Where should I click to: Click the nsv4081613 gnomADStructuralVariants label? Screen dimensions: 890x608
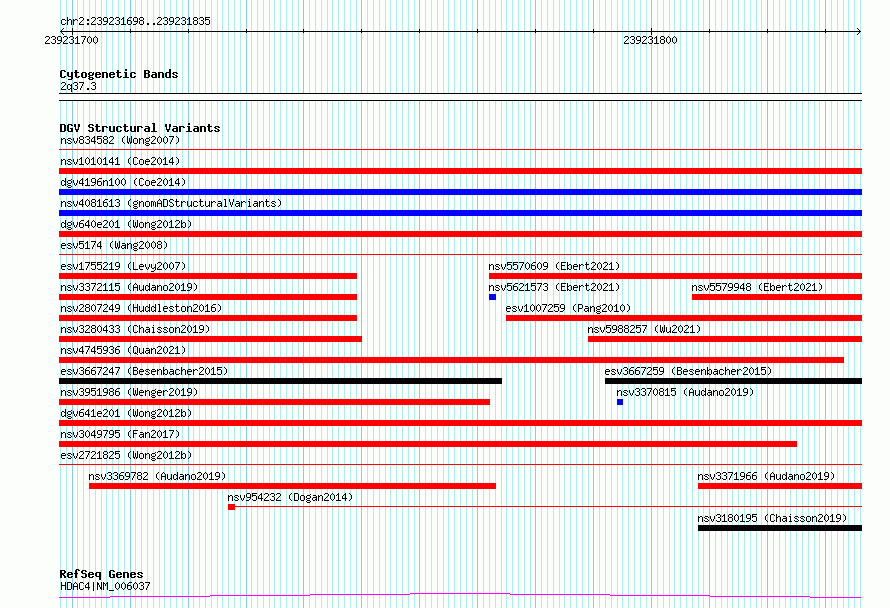coord(171,203)
